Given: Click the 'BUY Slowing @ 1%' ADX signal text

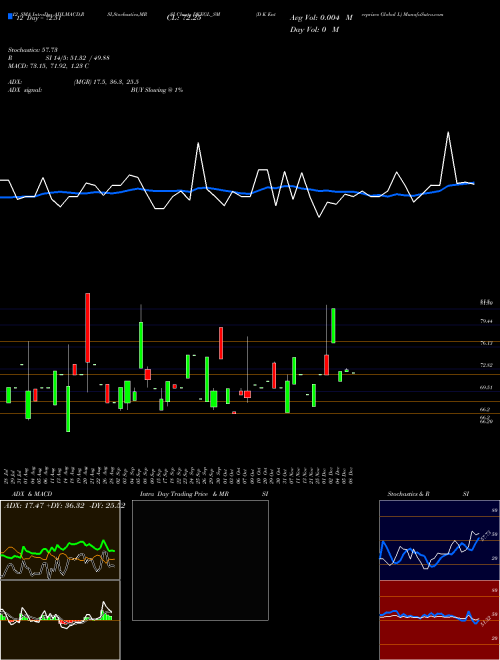Looking at the screenshot, I should (157, 90).
